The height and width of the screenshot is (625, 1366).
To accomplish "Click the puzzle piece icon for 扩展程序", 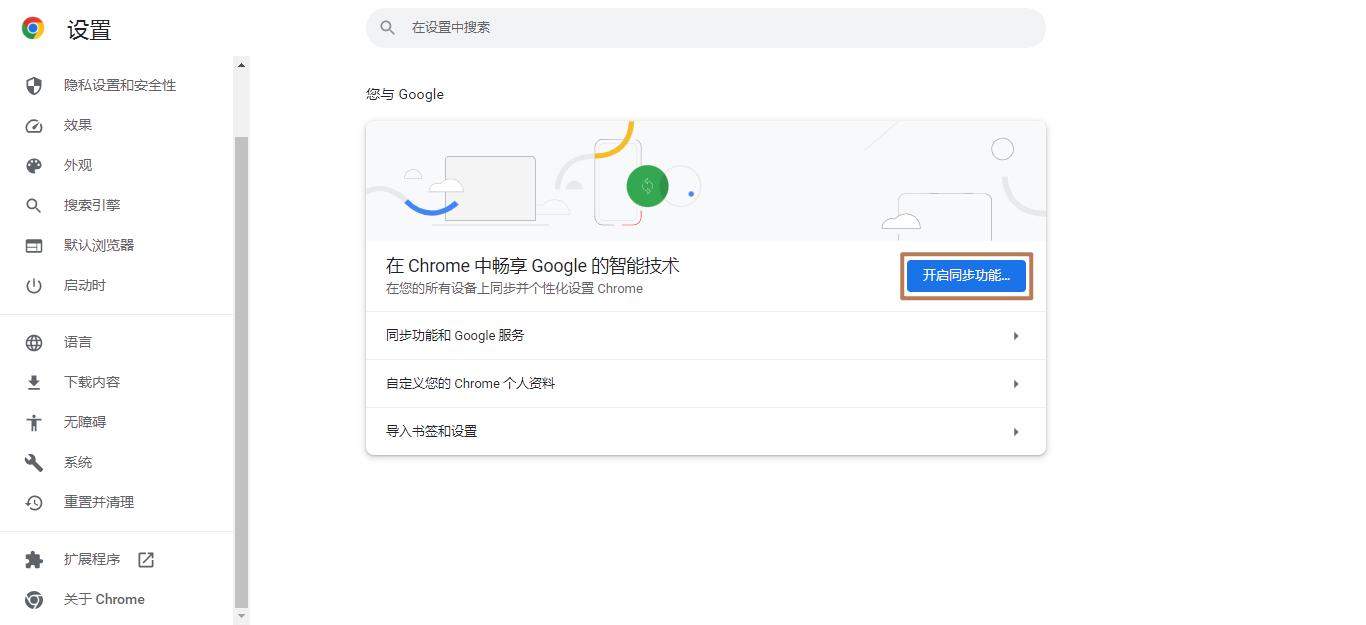I will (34, 559).
